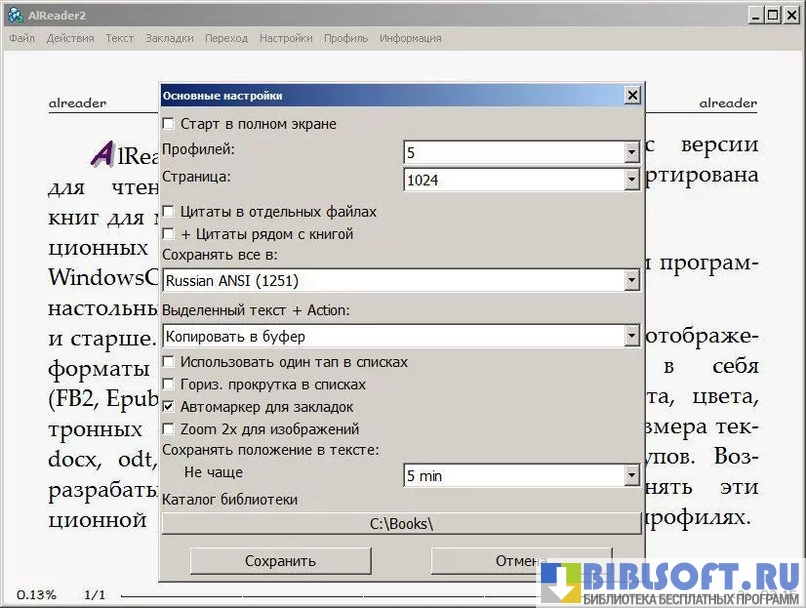The width and height of the screenshot is (806, 608).
Task: Maximize the AlReader2 window
Action: [771, 15]
